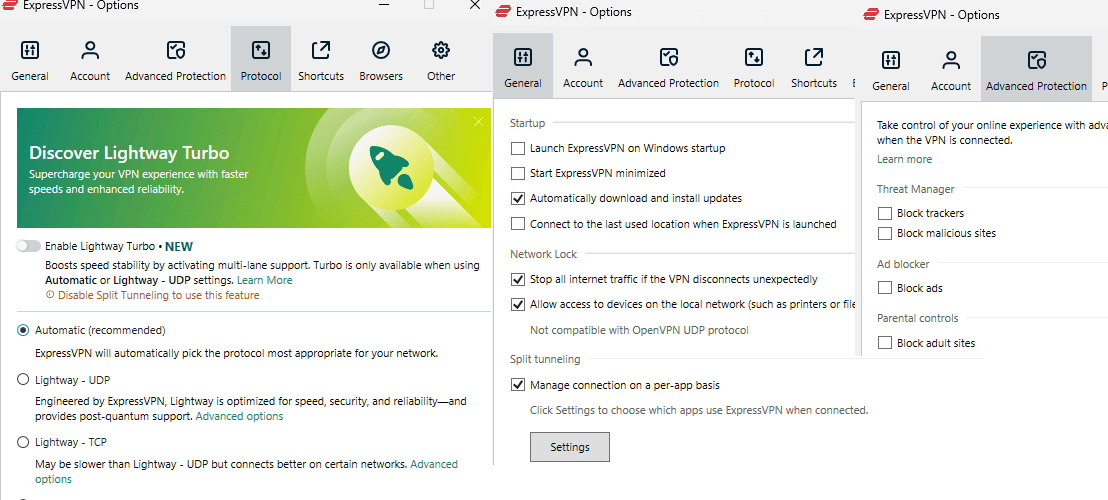Viewport: 1108px width, 500px height.
Task: Click the Network Lock section heading
Action: (543, 254)
